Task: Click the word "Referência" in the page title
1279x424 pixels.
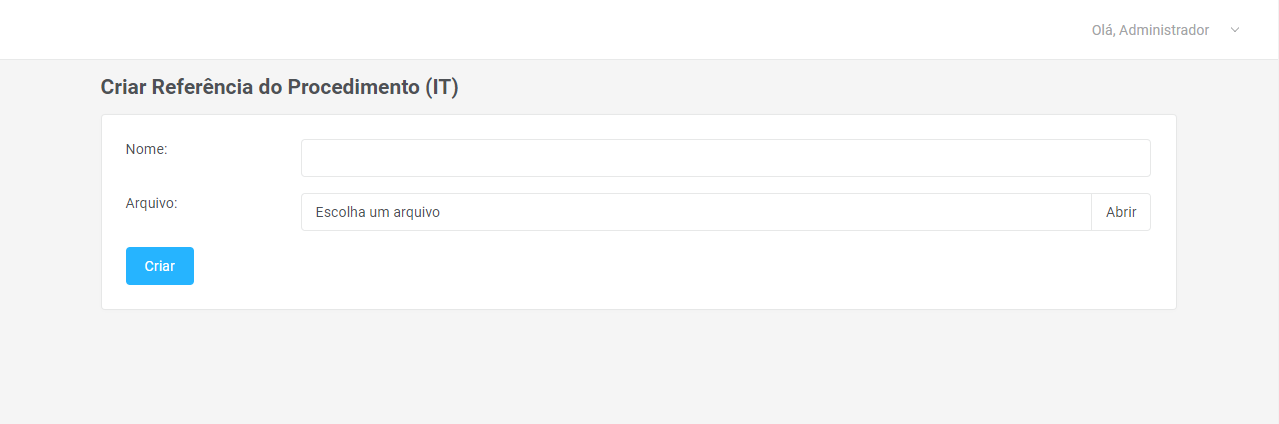Action: coord(202,87)
